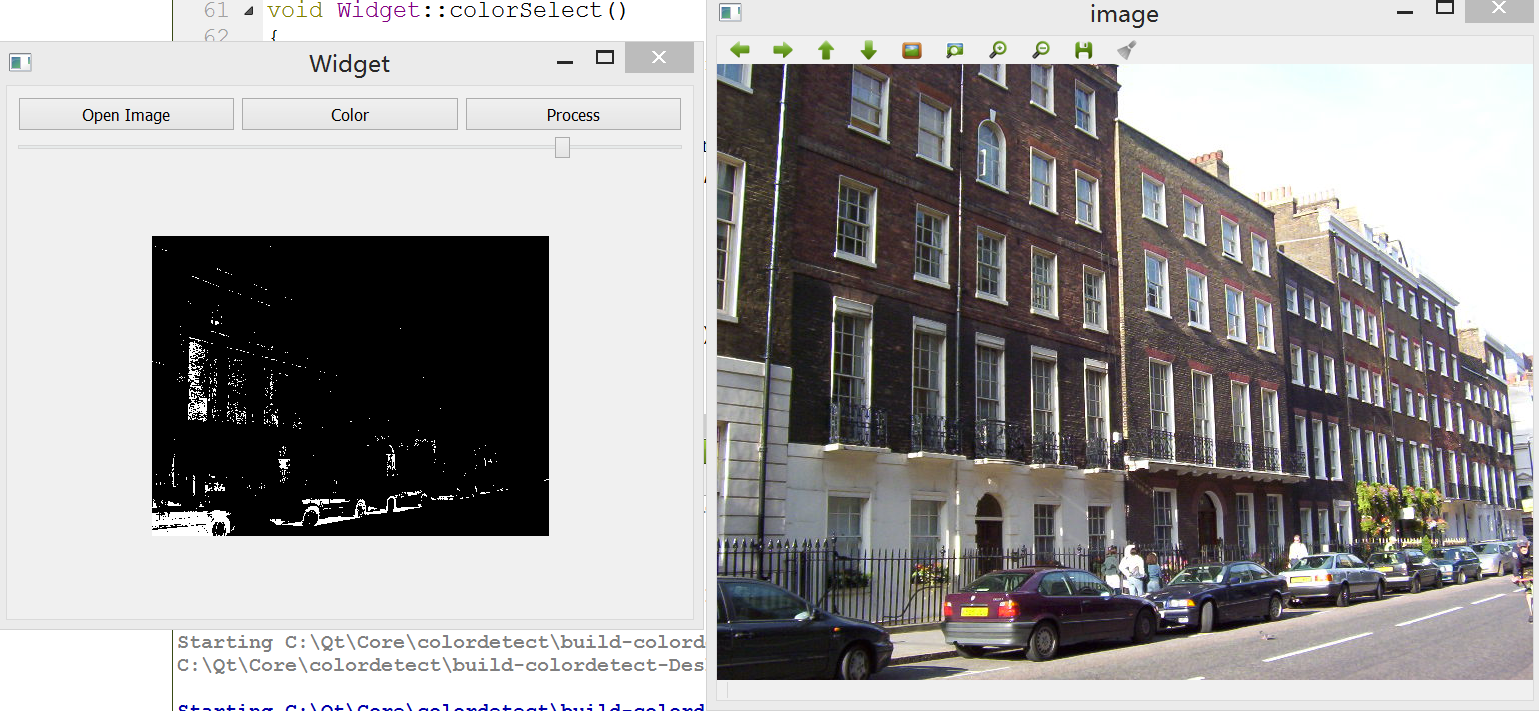
Task: Reset image to original size icon
Action: point(912,50)
